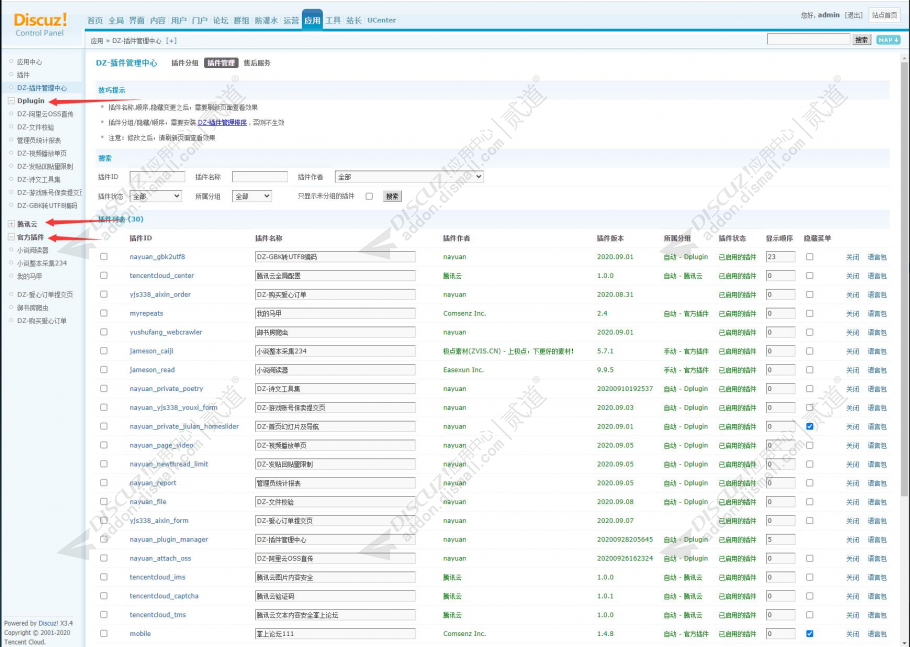Select the nayuan_gbk2utf8 row checkbox
This screenshot has height=647, width=910.
click(104, 256)
